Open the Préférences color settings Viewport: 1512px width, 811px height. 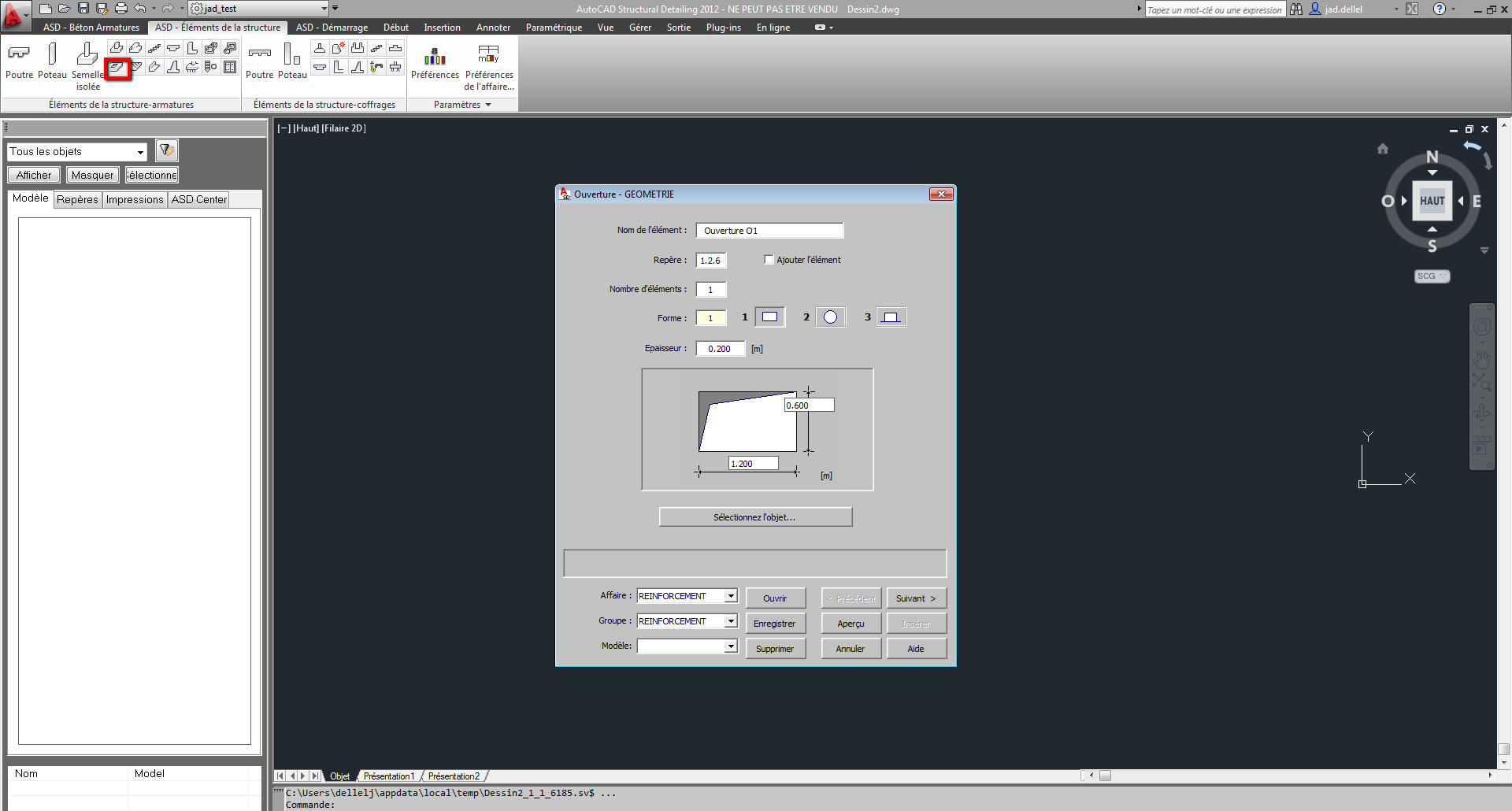click(435, 61)
